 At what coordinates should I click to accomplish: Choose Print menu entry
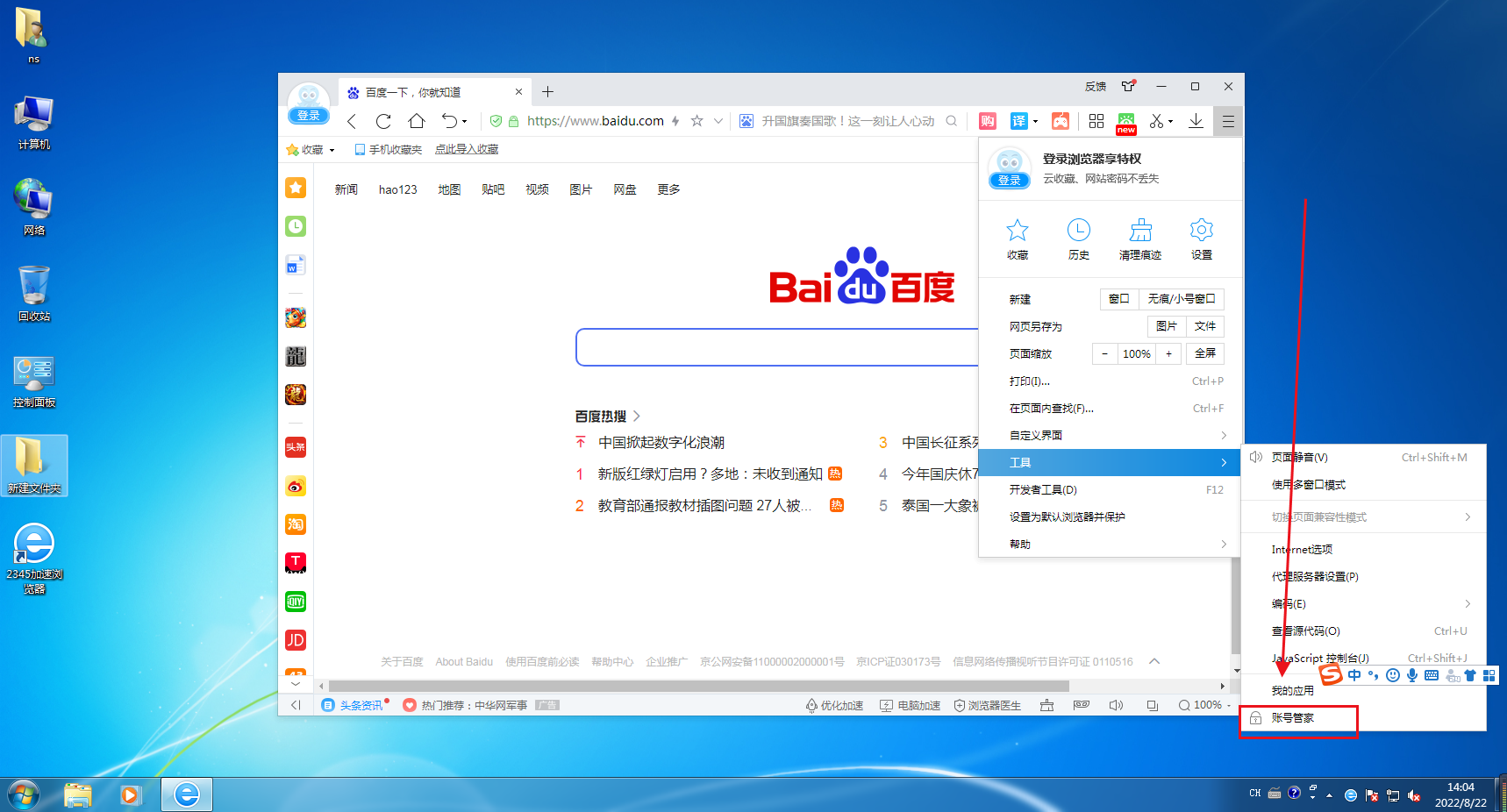click(1110, 381)
